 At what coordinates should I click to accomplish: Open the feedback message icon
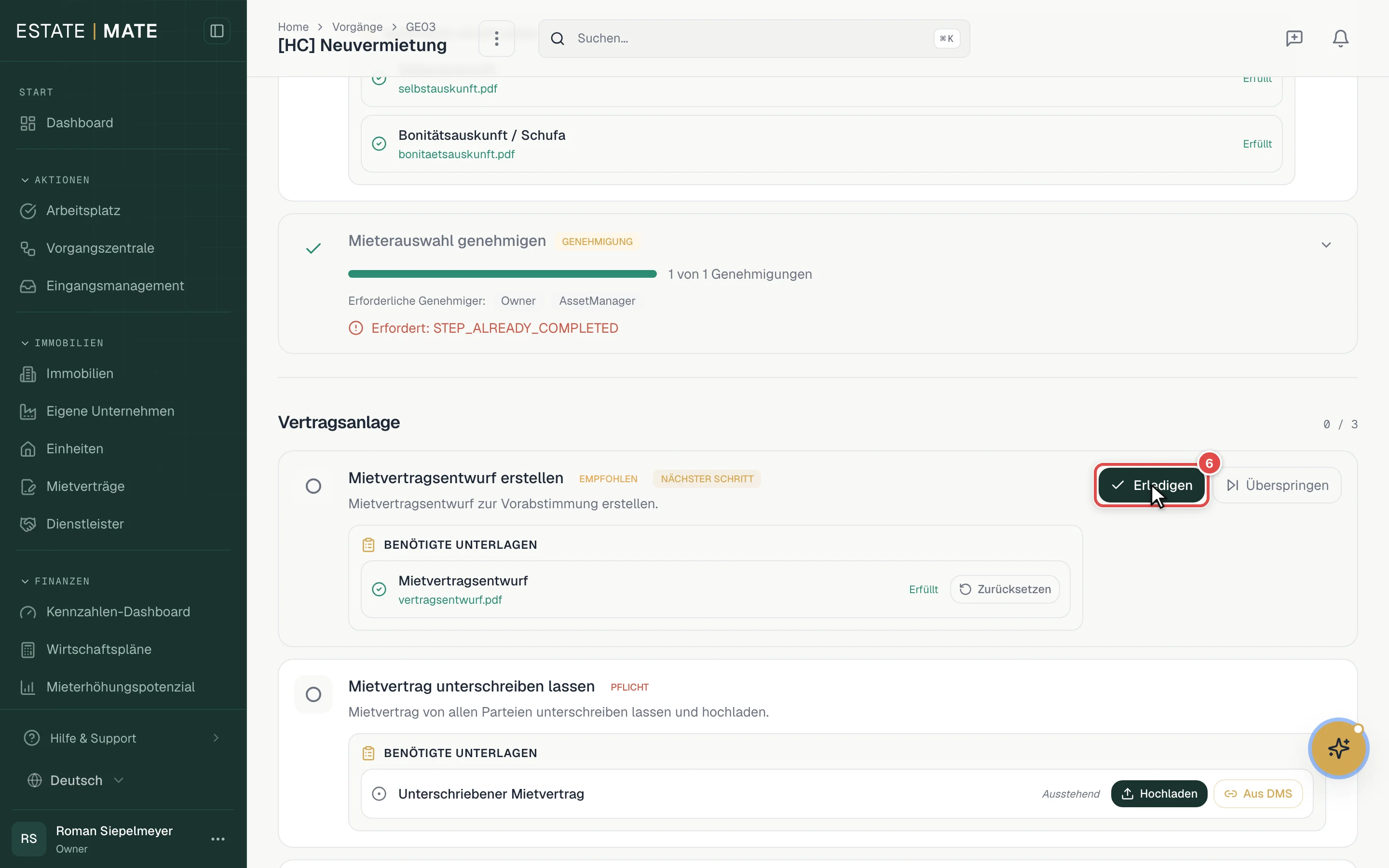1294,39
